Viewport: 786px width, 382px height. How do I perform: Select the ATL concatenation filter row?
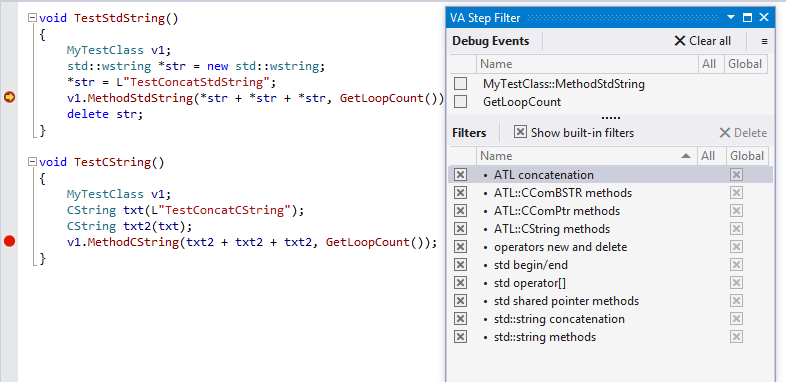click(611, 174)
